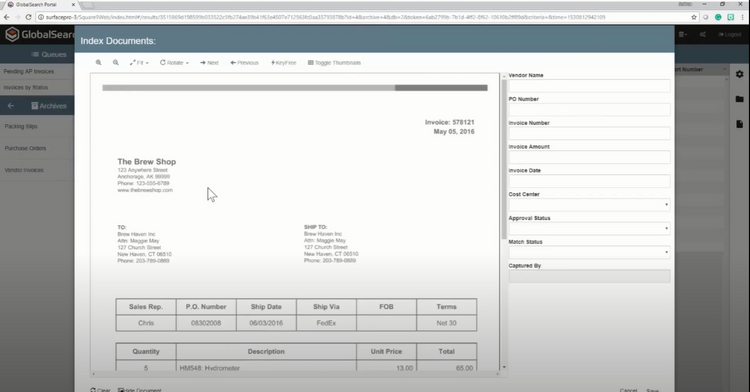Toggle Thumbnails panel

pyautogui.click(x=334, y=63)
